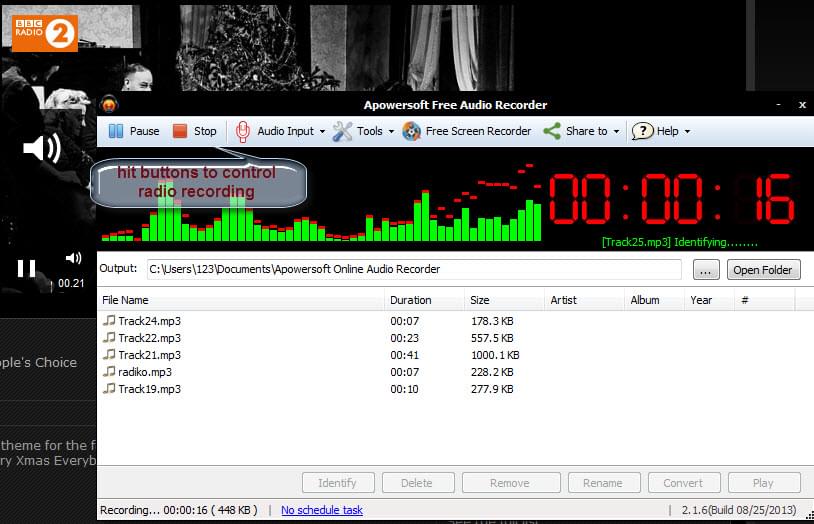Click the small volume icon above 00.21
The height and width of the screenshot is (524, 814).
point(74,258)
